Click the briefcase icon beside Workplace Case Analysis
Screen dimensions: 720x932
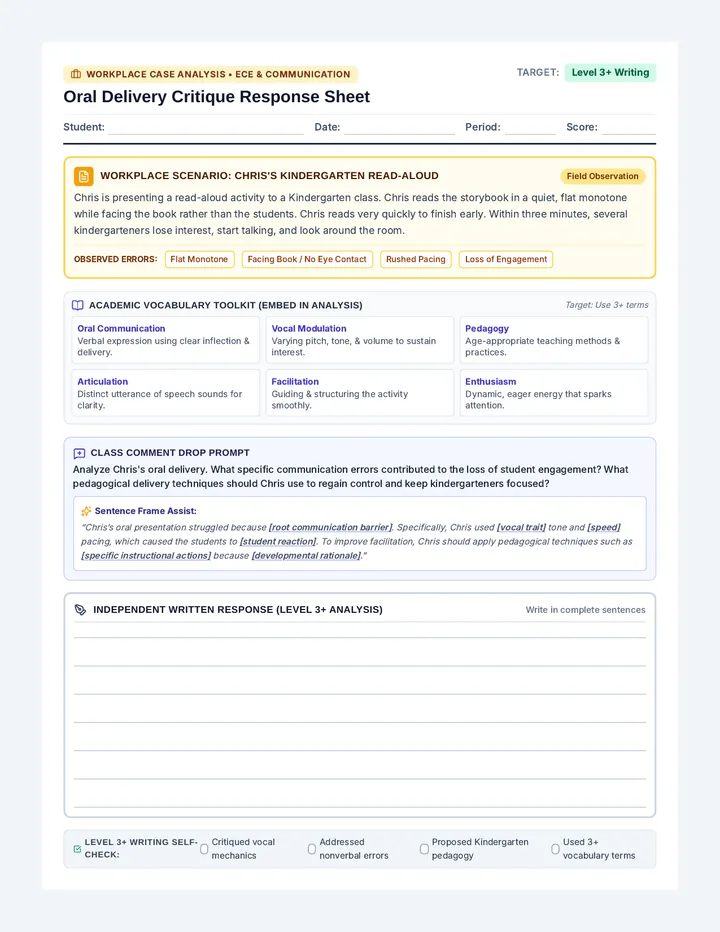76,74
